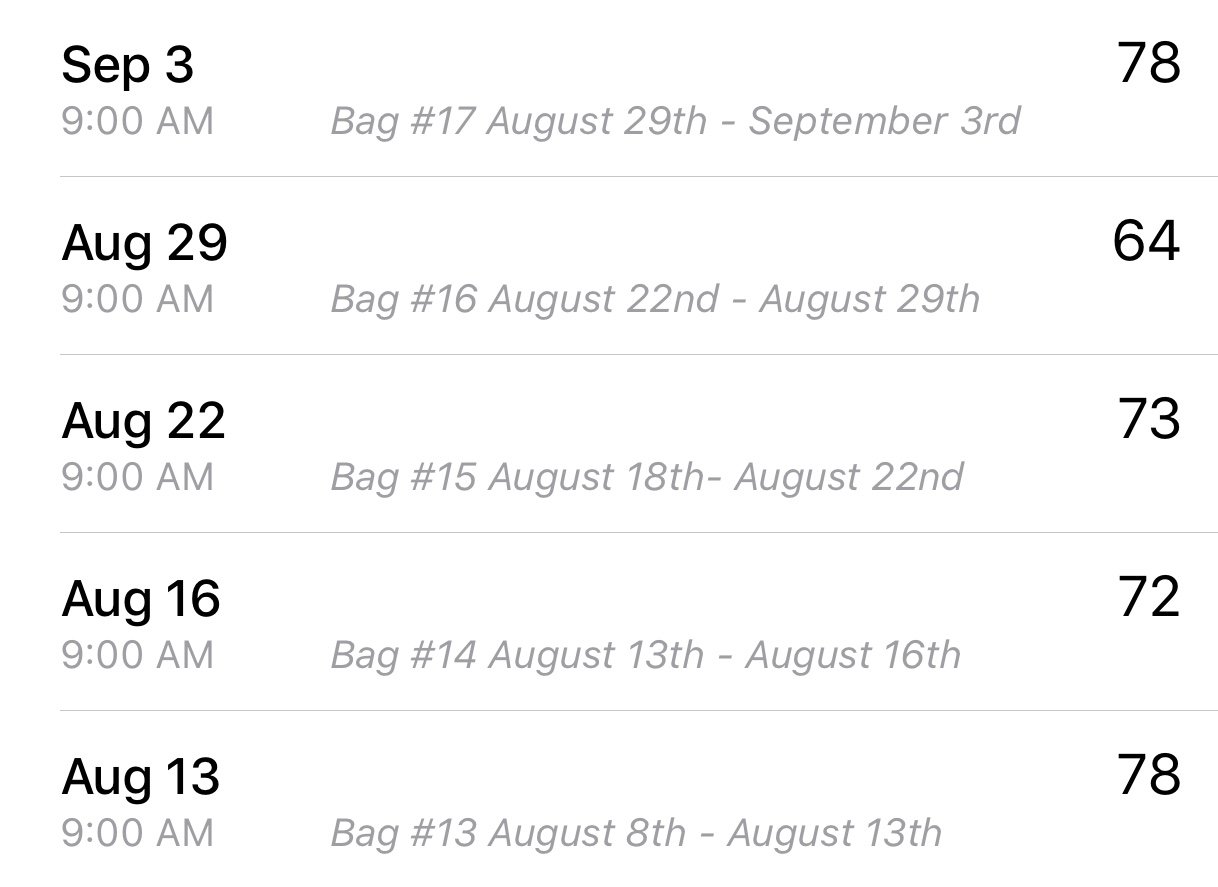Click the Bag #17 note text
The width and height of the screenshot is (1218, 887).
675,121
